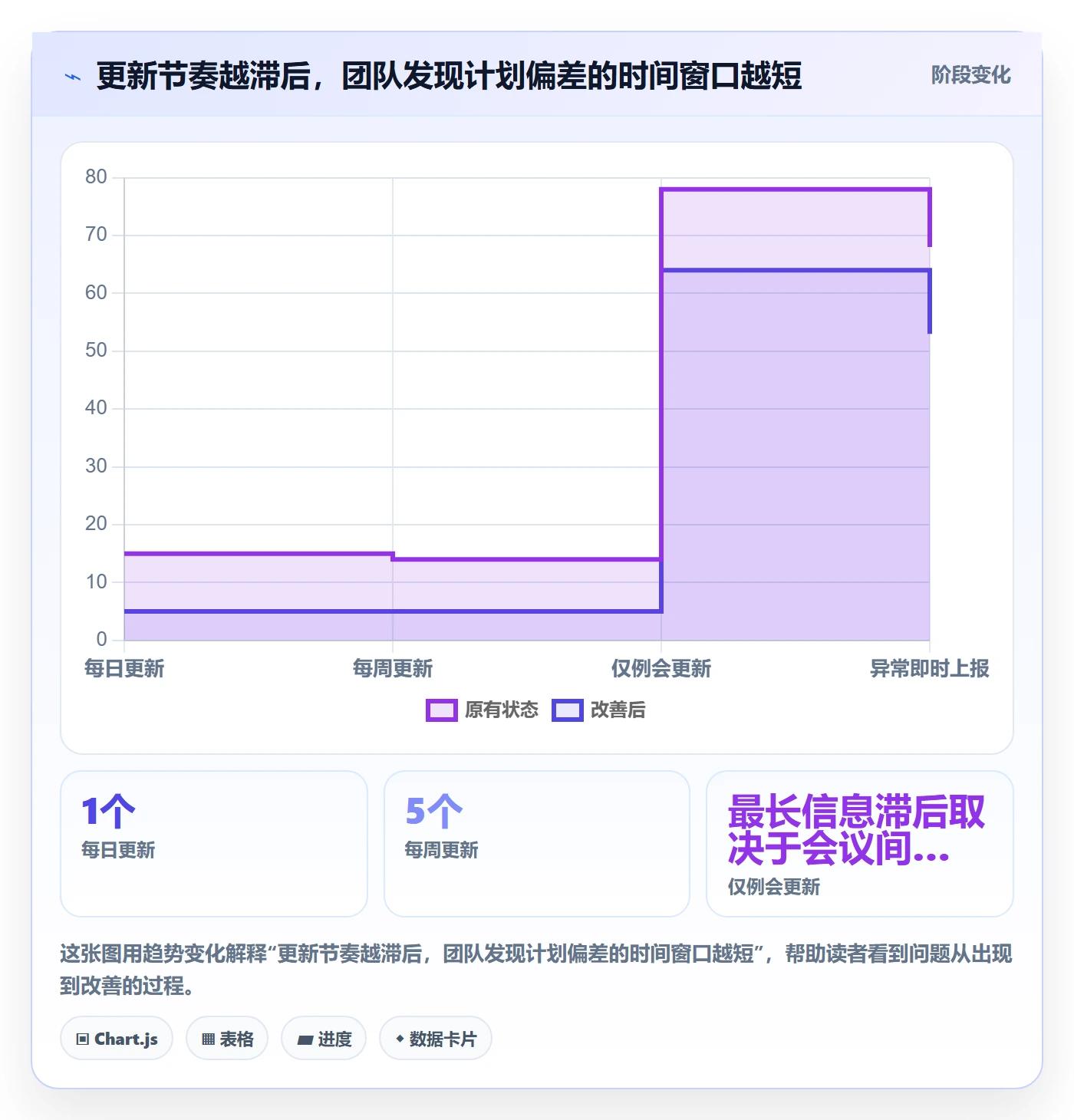Select the 数据卡片 tag chip
The width and height of the screenshot is (1074, 1120).
point(436,1039)
